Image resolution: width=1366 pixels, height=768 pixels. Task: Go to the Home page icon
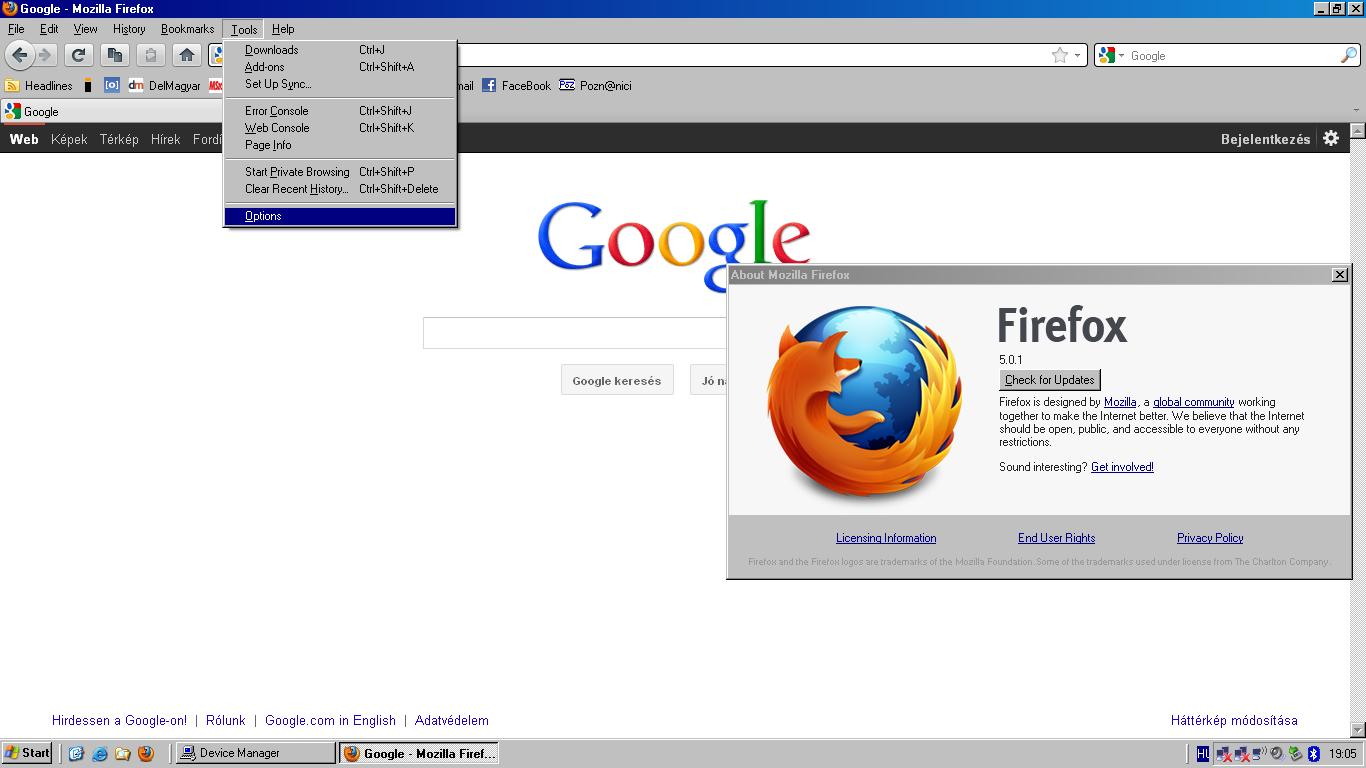186,55
